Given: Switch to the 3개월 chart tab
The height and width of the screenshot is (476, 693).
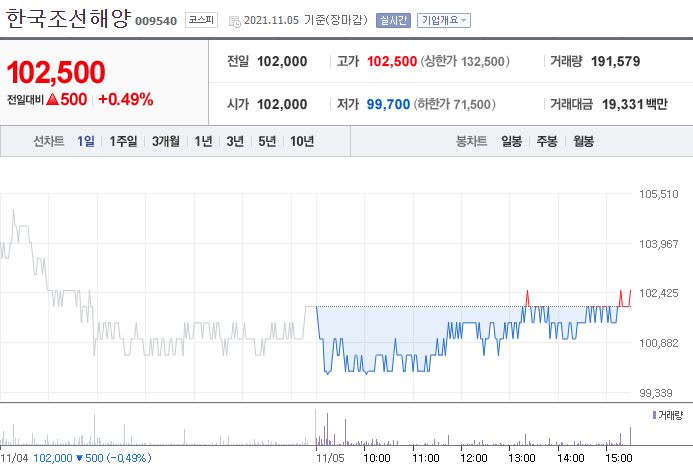Looking at the screenshot, I should [166, 141].
